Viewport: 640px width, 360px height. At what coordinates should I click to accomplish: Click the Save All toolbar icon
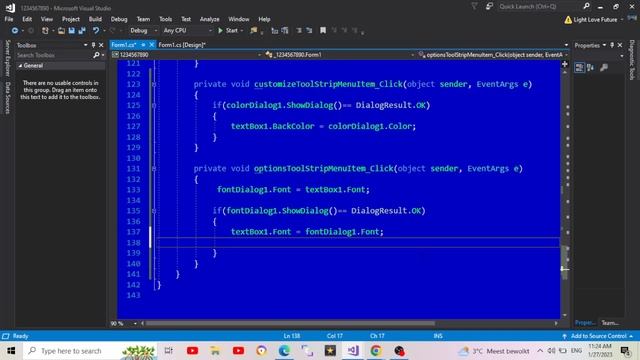click(82, 31)
